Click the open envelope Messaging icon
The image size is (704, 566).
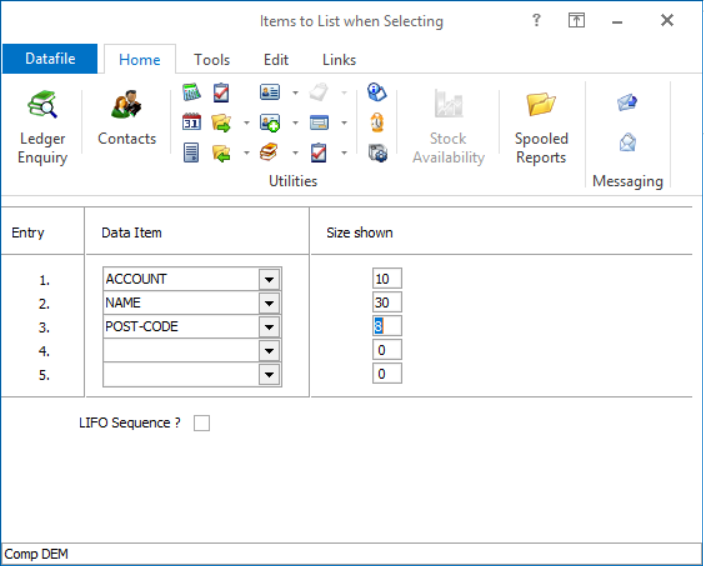tap(627, 142)
